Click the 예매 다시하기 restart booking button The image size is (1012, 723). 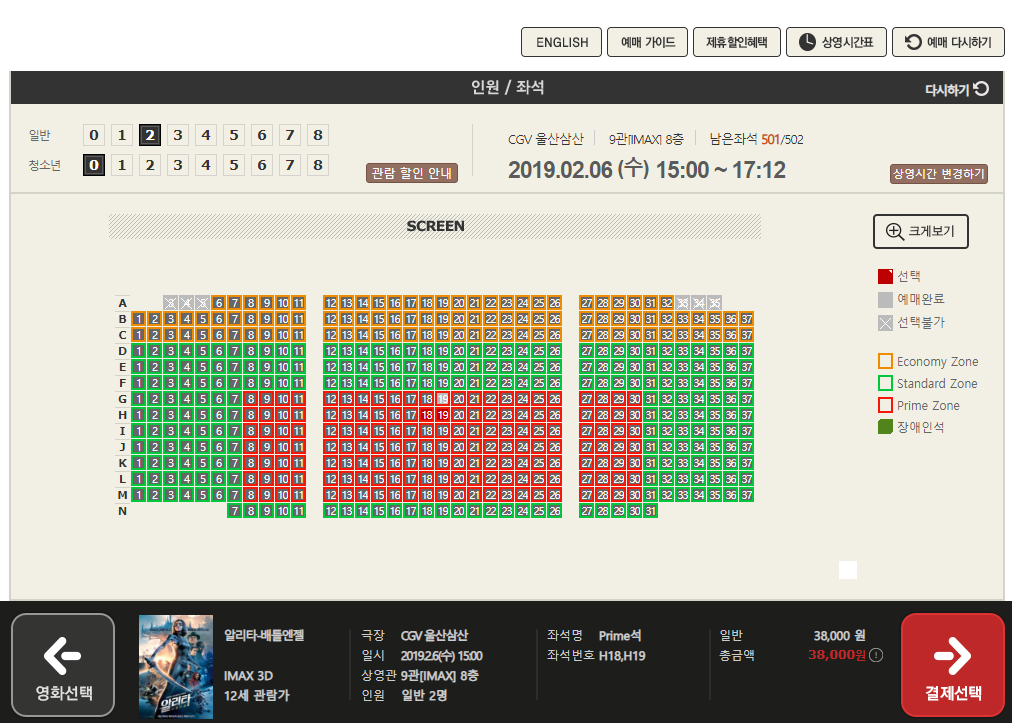click(948, 42)
